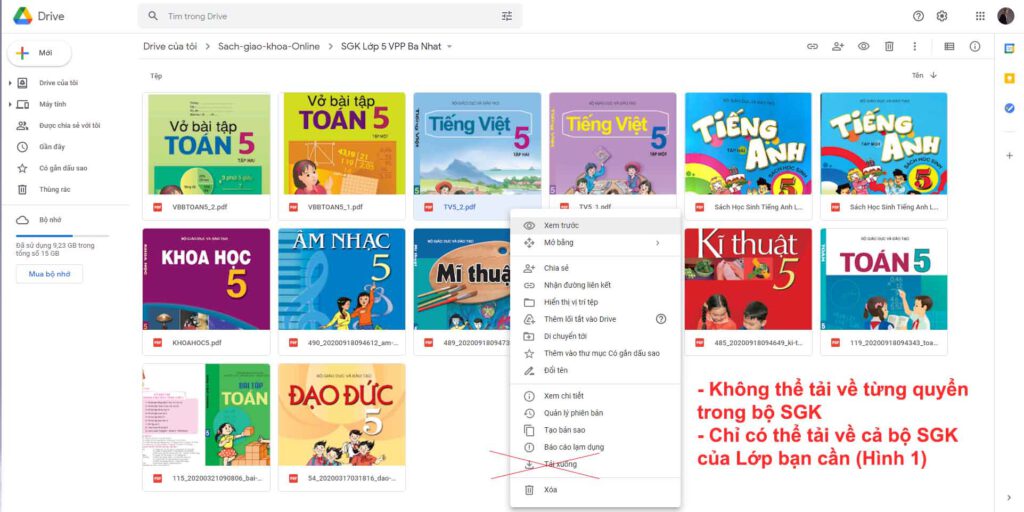Expand the Mở bằng submenu arrow
1024x512 pixels.
pyautogui.click(x=658, y=242)
